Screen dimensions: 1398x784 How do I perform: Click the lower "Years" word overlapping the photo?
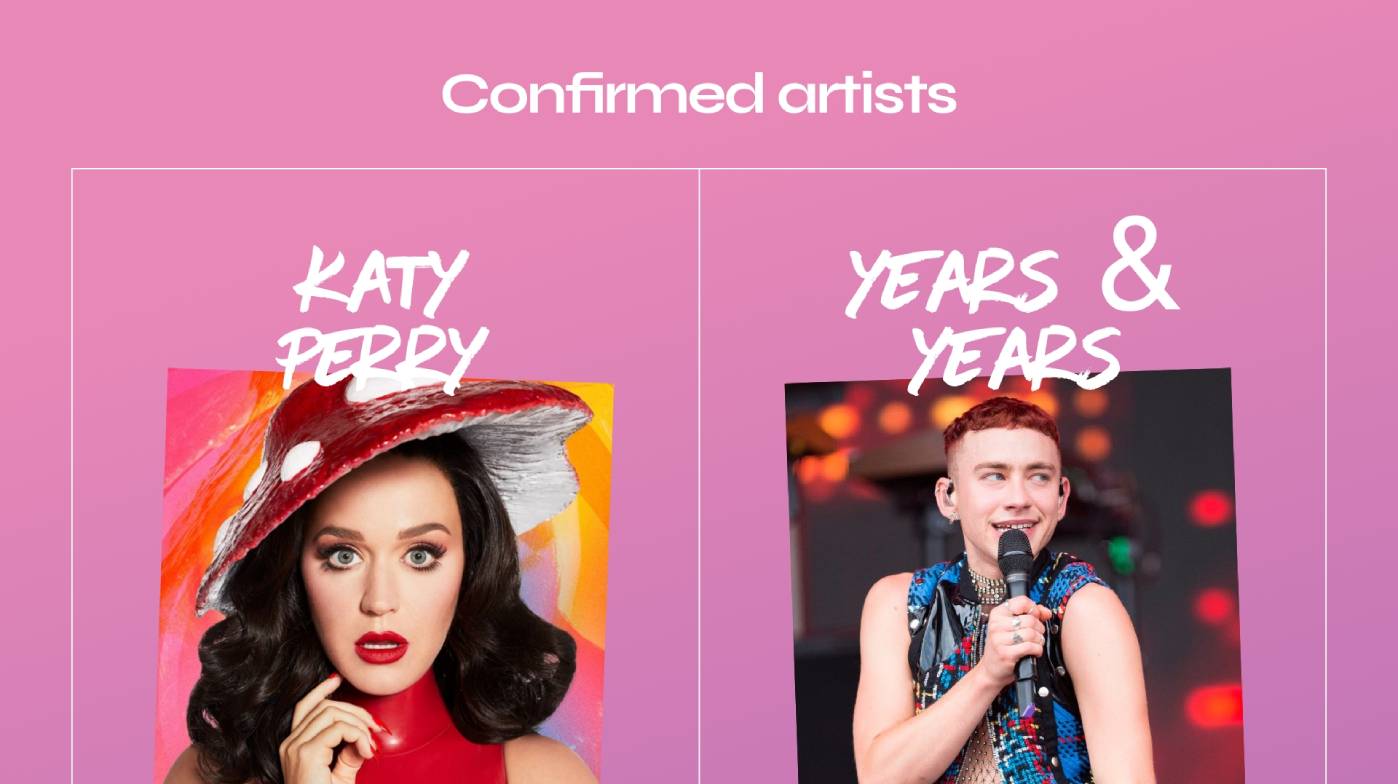(x=1015, y=358)
